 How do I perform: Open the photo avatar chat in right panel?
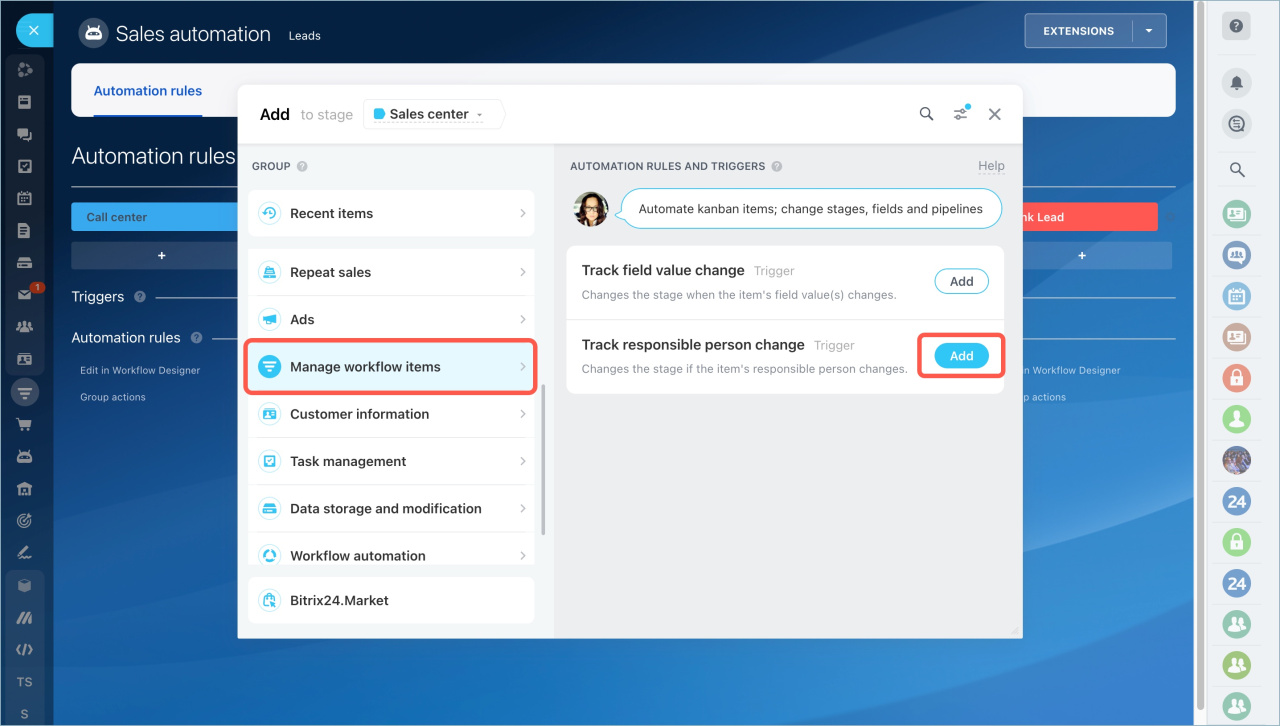pos(1237,460)
